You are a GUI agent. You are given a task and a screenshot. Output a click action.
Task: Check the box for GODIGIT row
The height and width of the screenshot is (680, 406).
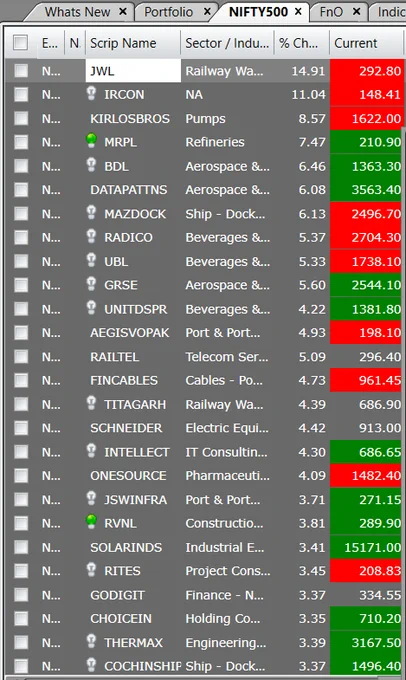(21, 595)
